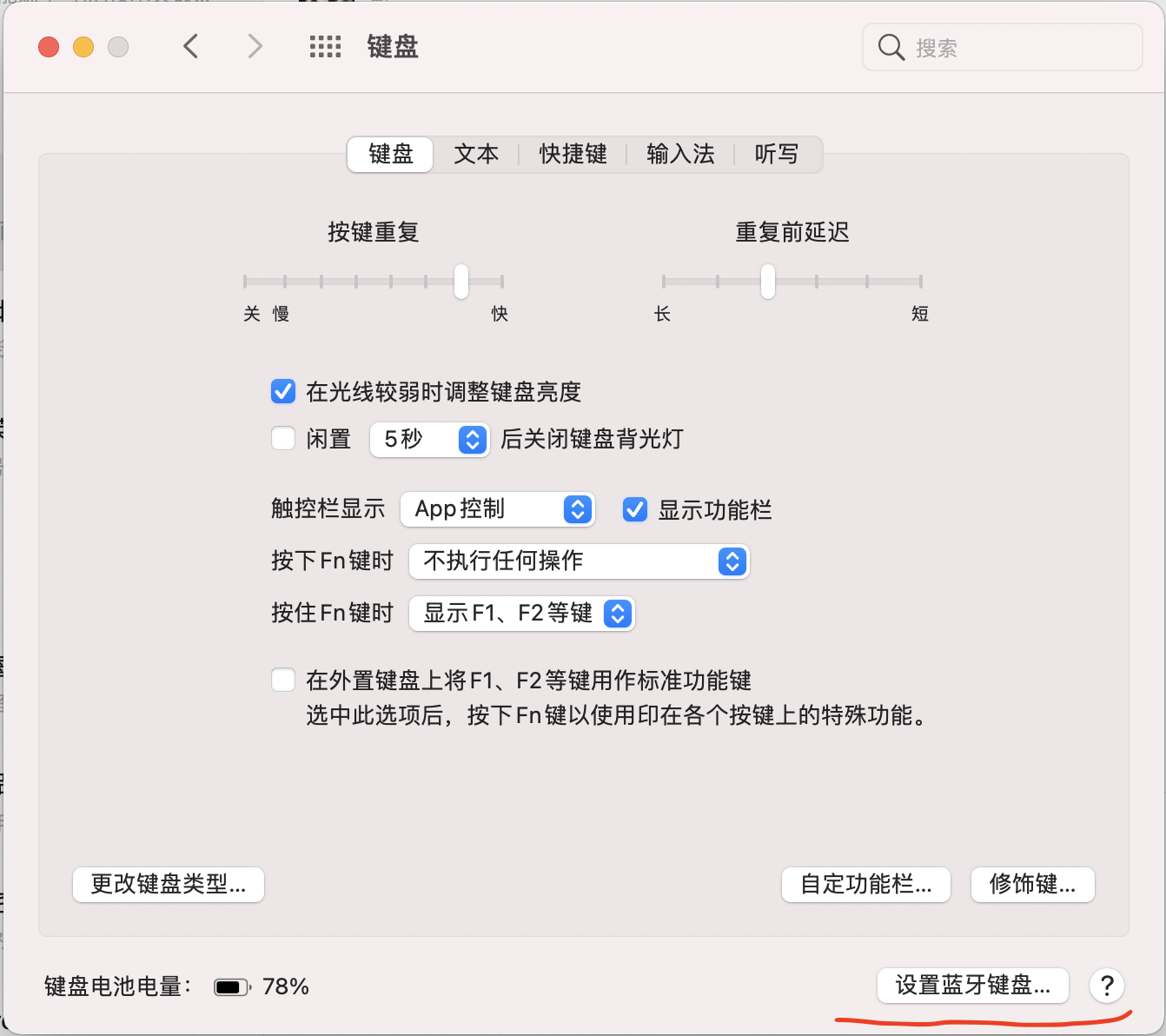Enable the 闲置 backlight-off checkbox
The height and width of the screenshot is (1036, 1166).
click(x=283, y=438)
